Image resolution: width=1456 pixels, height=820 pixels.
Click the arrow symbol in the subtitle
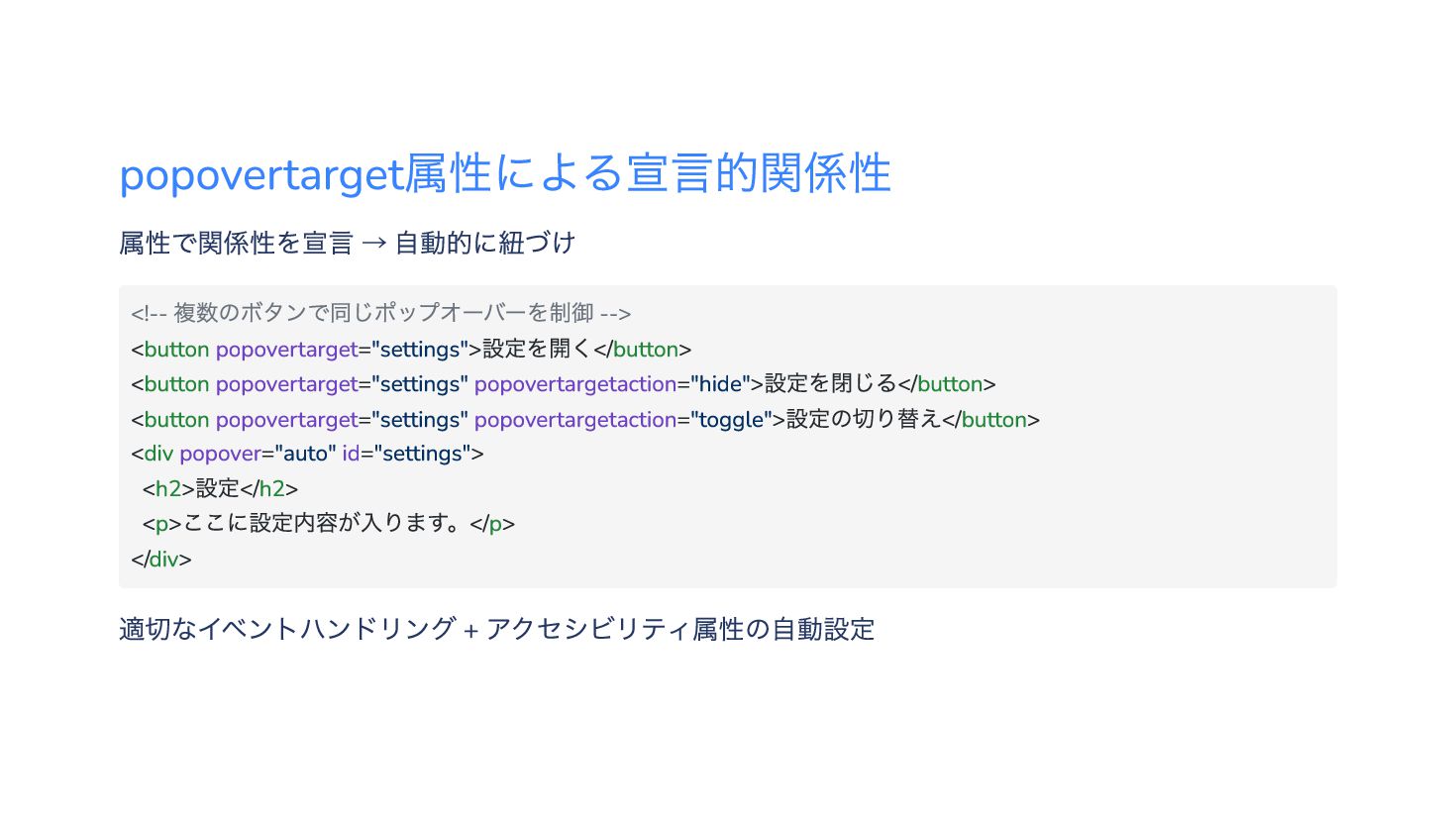373,243
